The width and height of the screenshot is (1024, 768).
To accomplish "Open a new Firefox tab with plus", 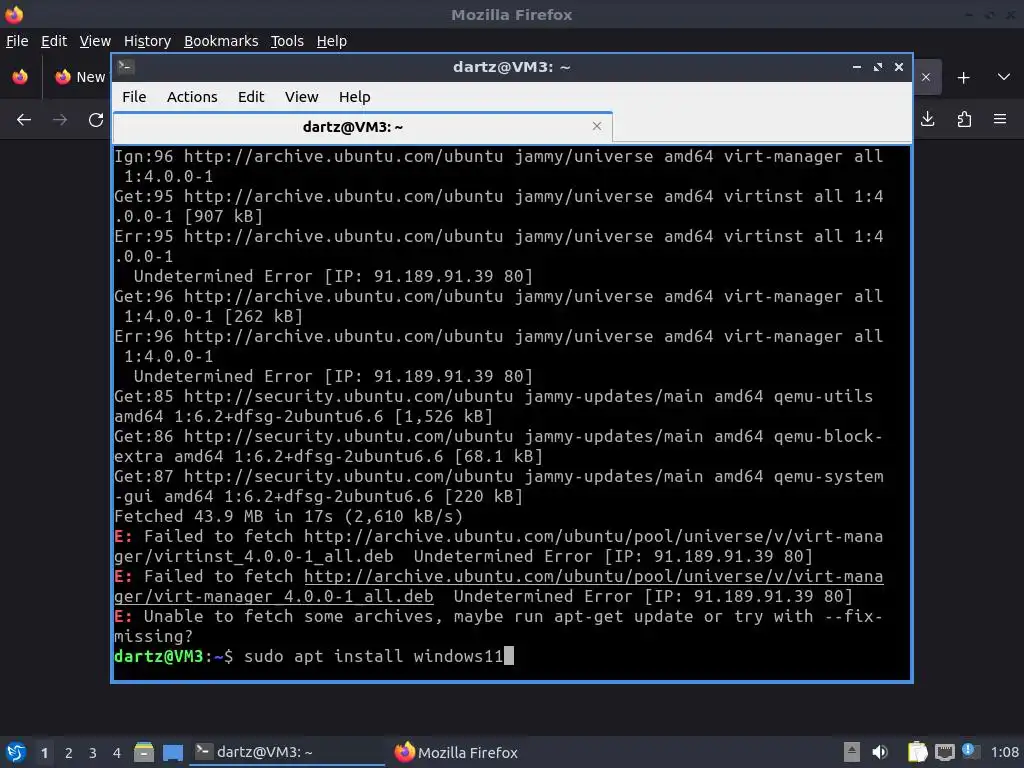I will pos(963,78).
